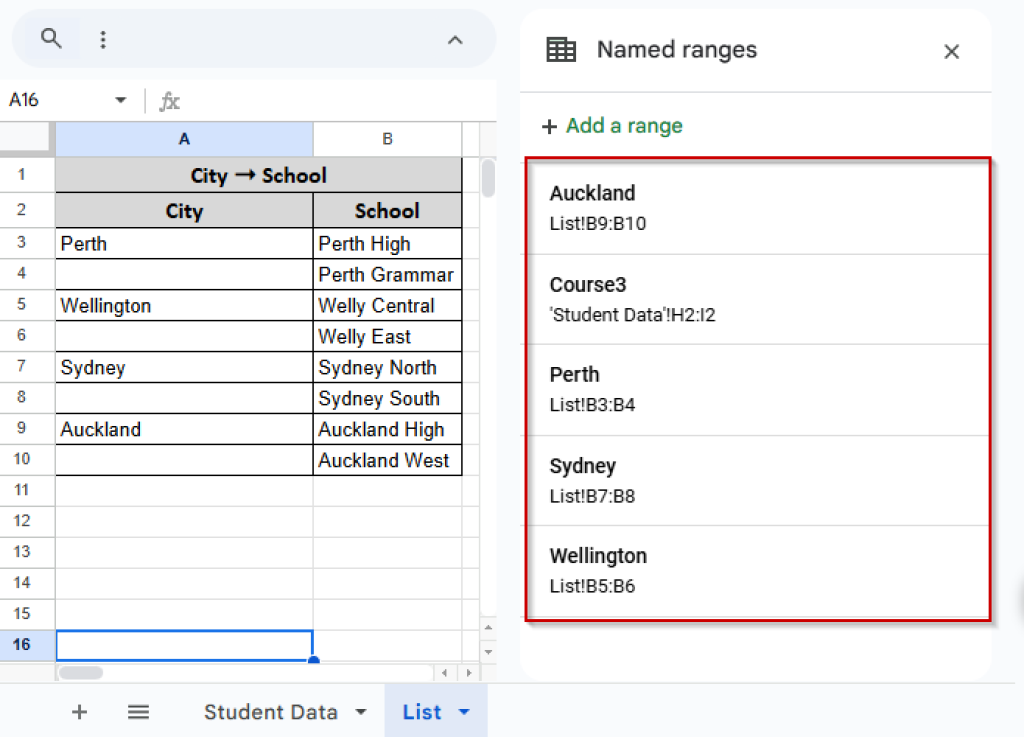Screen dimensions: 1024x737
Task: Click the Named ranges grid icon
Action: (x=560, y=49)
